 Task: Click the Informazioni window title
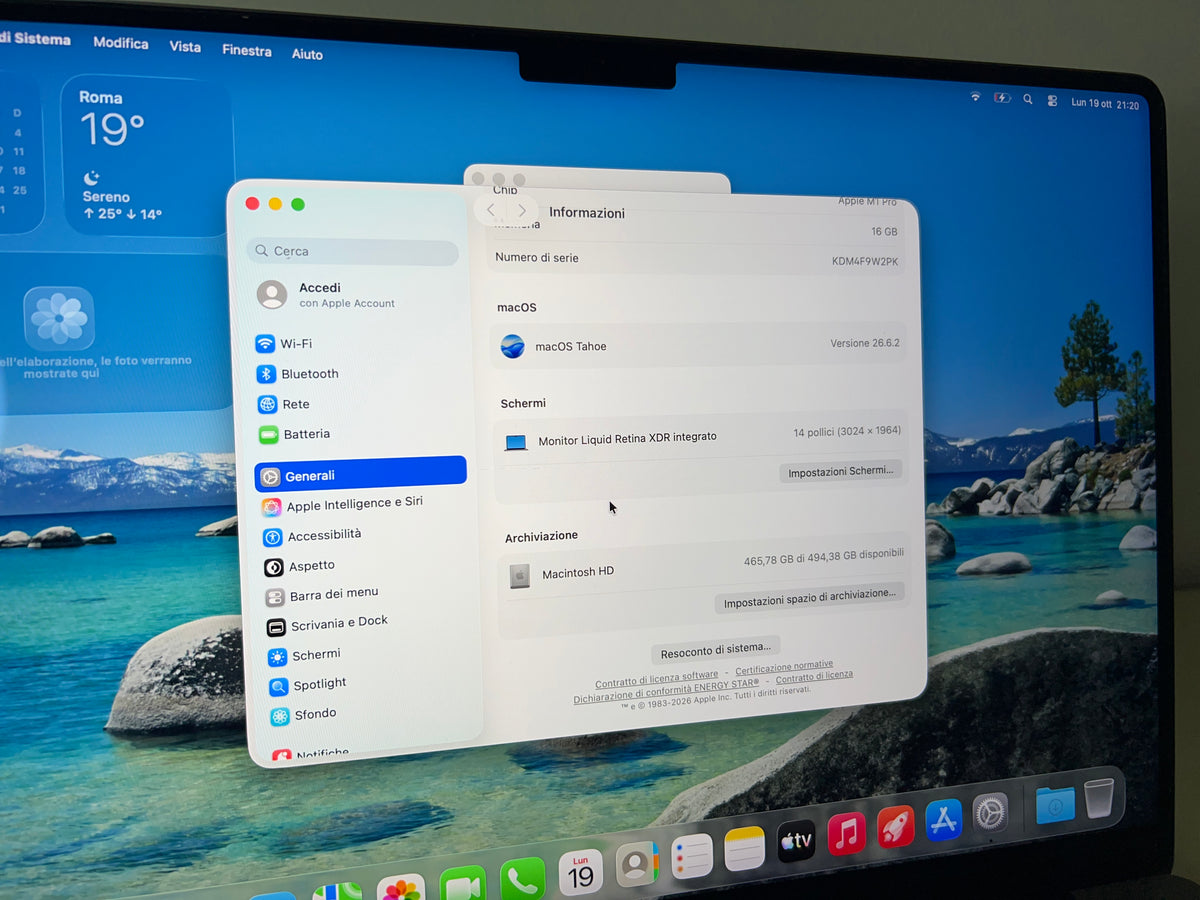(x=587, y=213)
